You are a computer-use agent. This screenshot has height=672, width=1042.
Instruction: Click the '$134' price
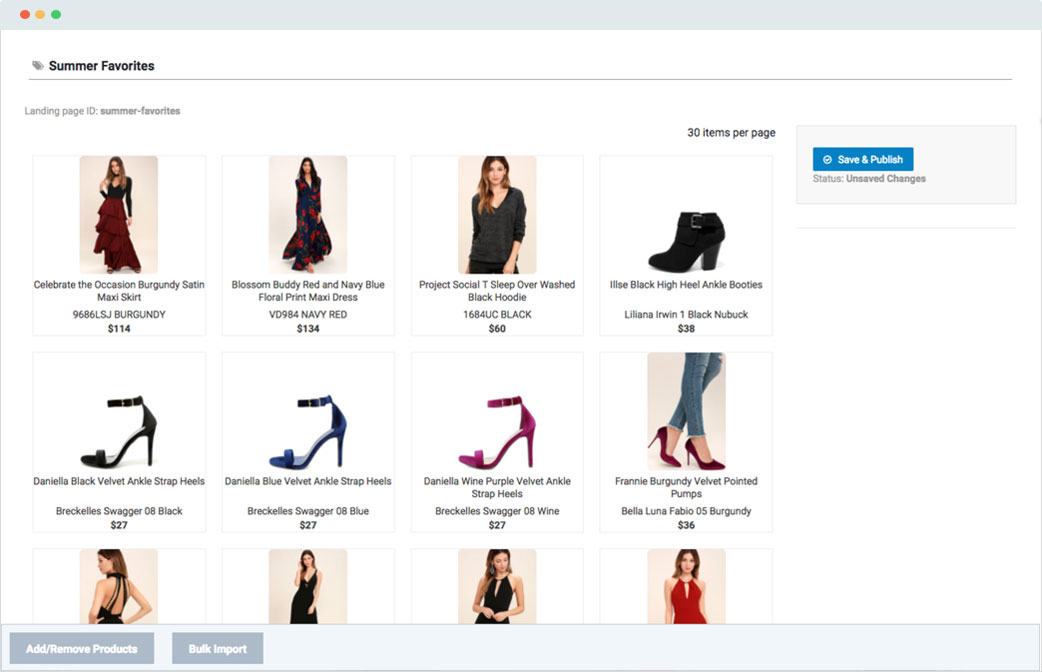point(308,328)
